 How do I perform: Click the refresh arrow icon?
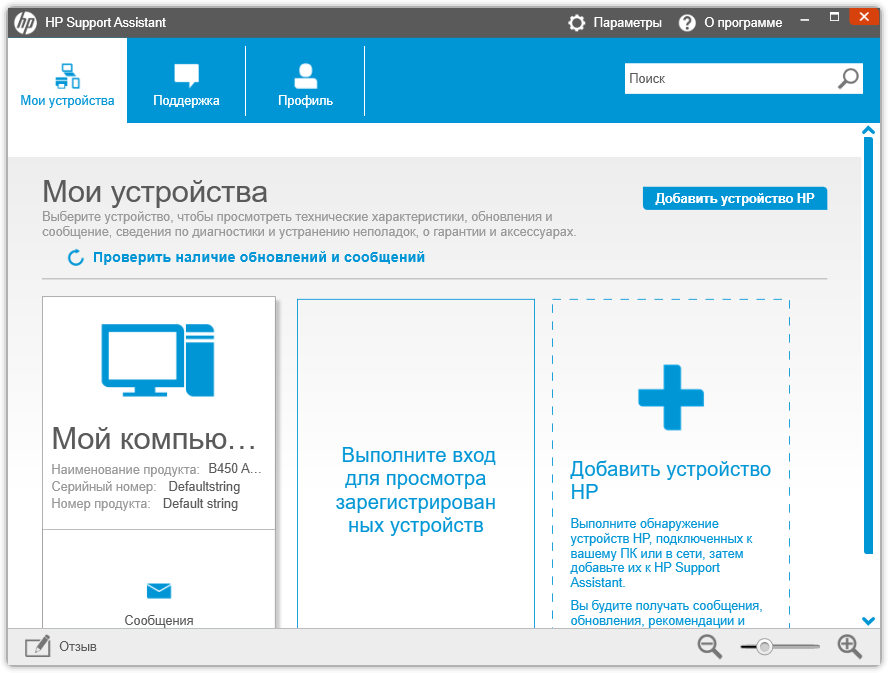tap(76, 258)
